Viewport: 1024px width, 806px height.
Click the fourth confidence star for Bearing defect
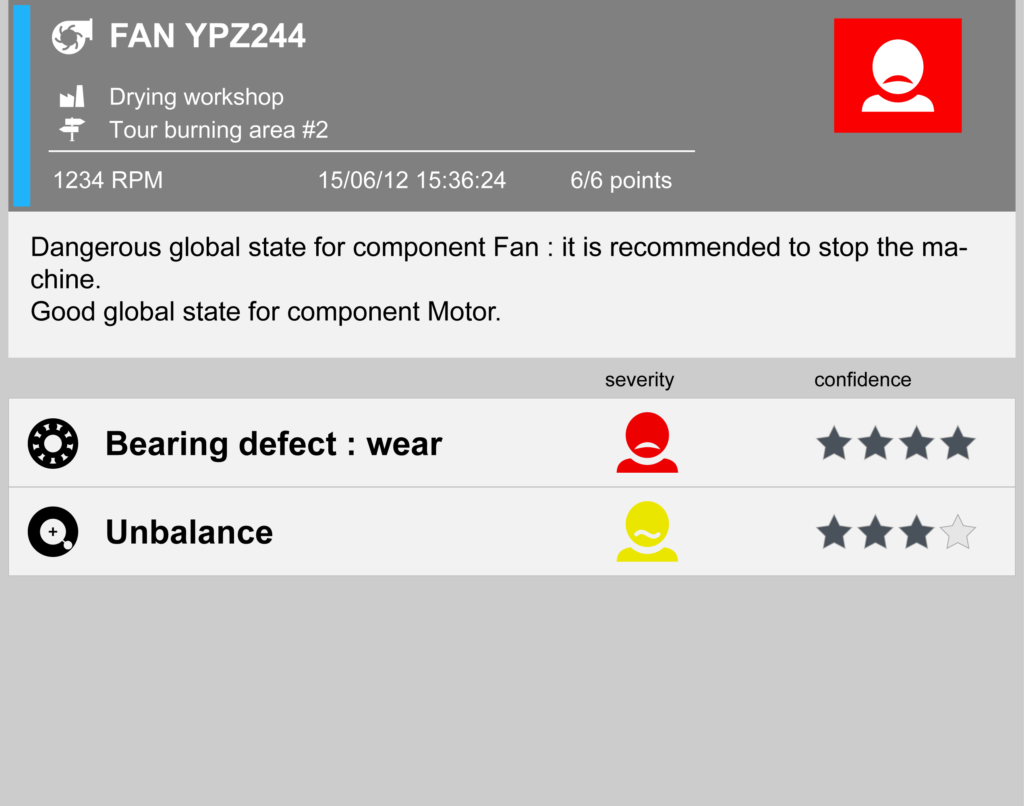point(958,443)
